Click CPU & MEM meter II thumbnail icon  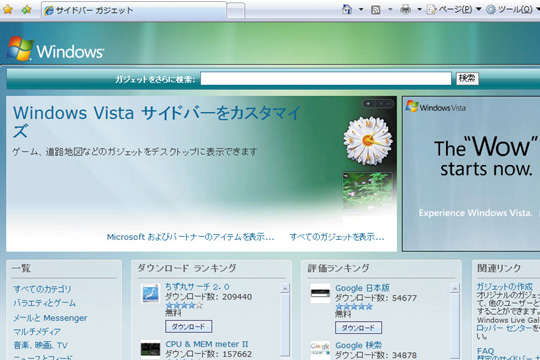point(150,349)
